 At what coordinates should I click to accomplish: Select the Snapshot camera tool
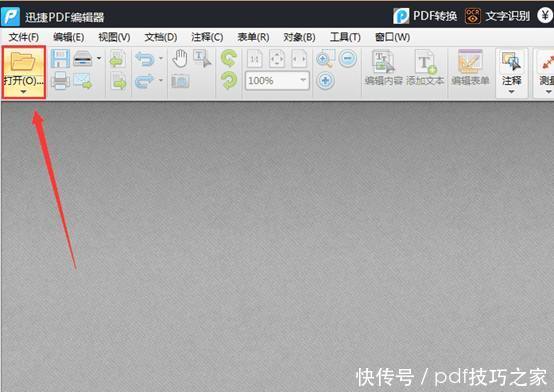181,82
